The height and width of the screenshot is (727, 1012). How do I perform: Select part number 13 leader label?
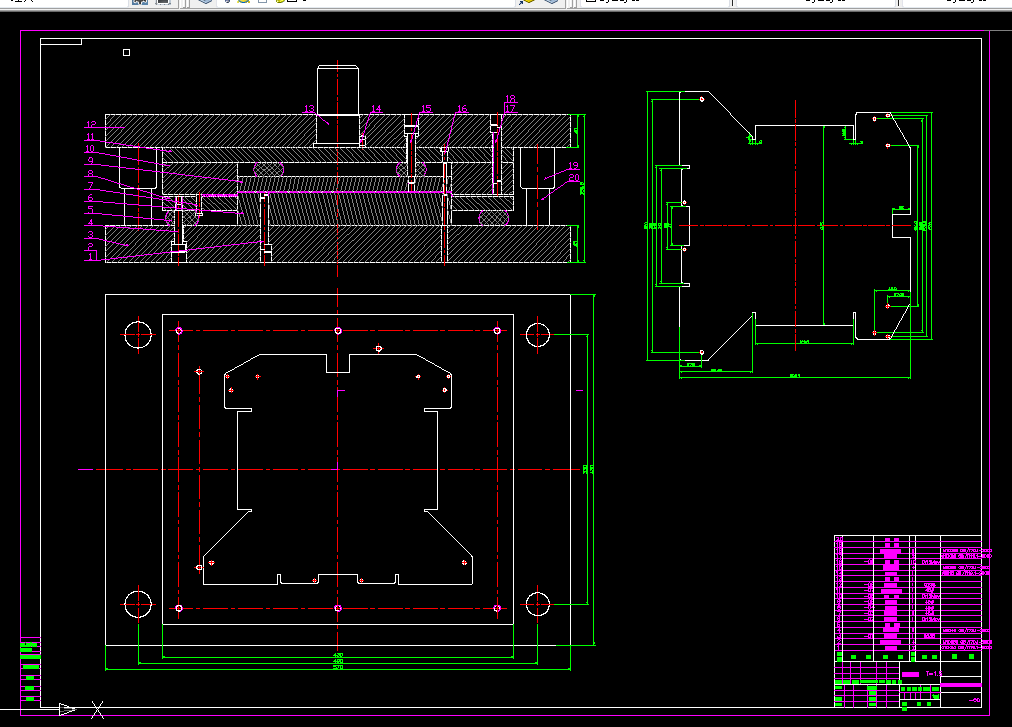(x=309, y=109)
